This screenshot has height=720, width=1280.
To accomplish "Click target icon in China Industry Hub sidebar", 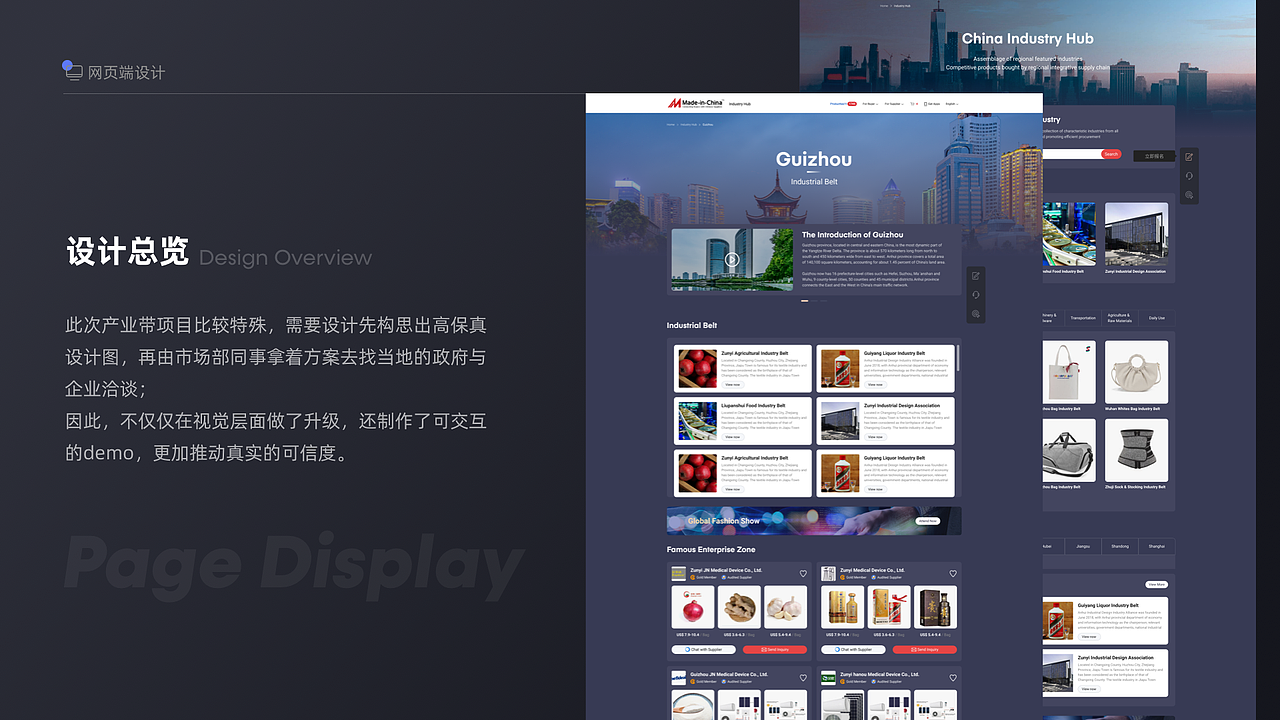I will click(1189, 195).
